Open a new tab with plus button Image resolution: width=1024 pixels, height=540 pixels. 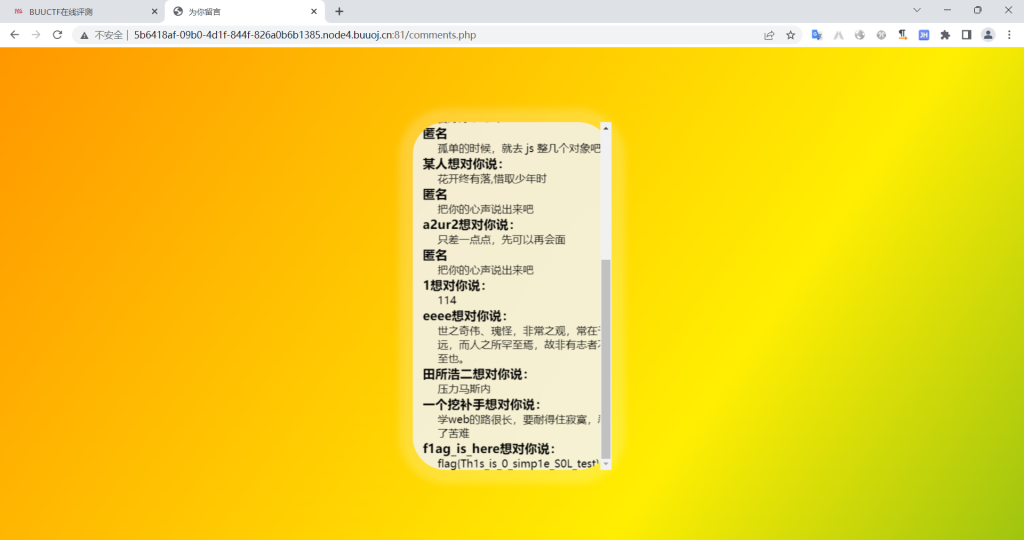pyautogui.click(x=339, y=11)
